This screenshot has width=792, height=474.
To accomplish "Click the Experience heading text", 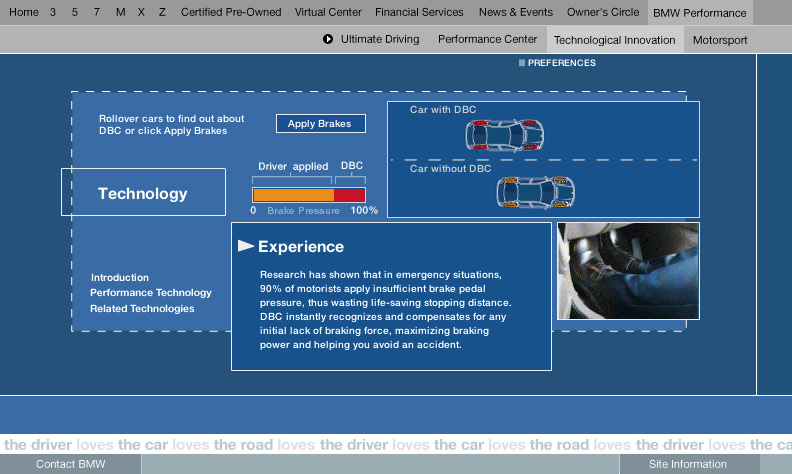I will tap(301, 247).
